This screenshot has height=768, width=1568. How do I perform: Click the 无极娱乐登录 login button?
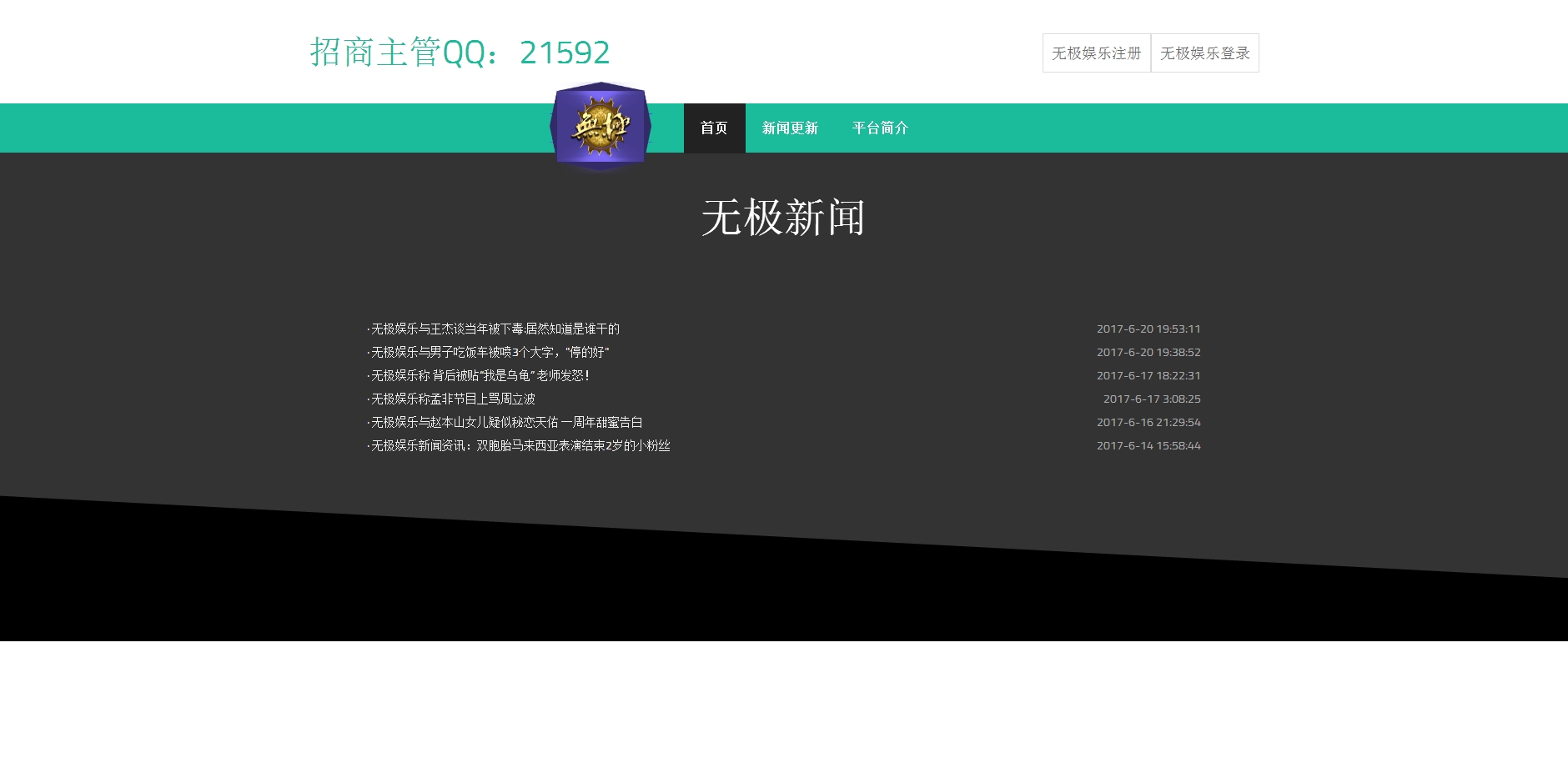1204,53
